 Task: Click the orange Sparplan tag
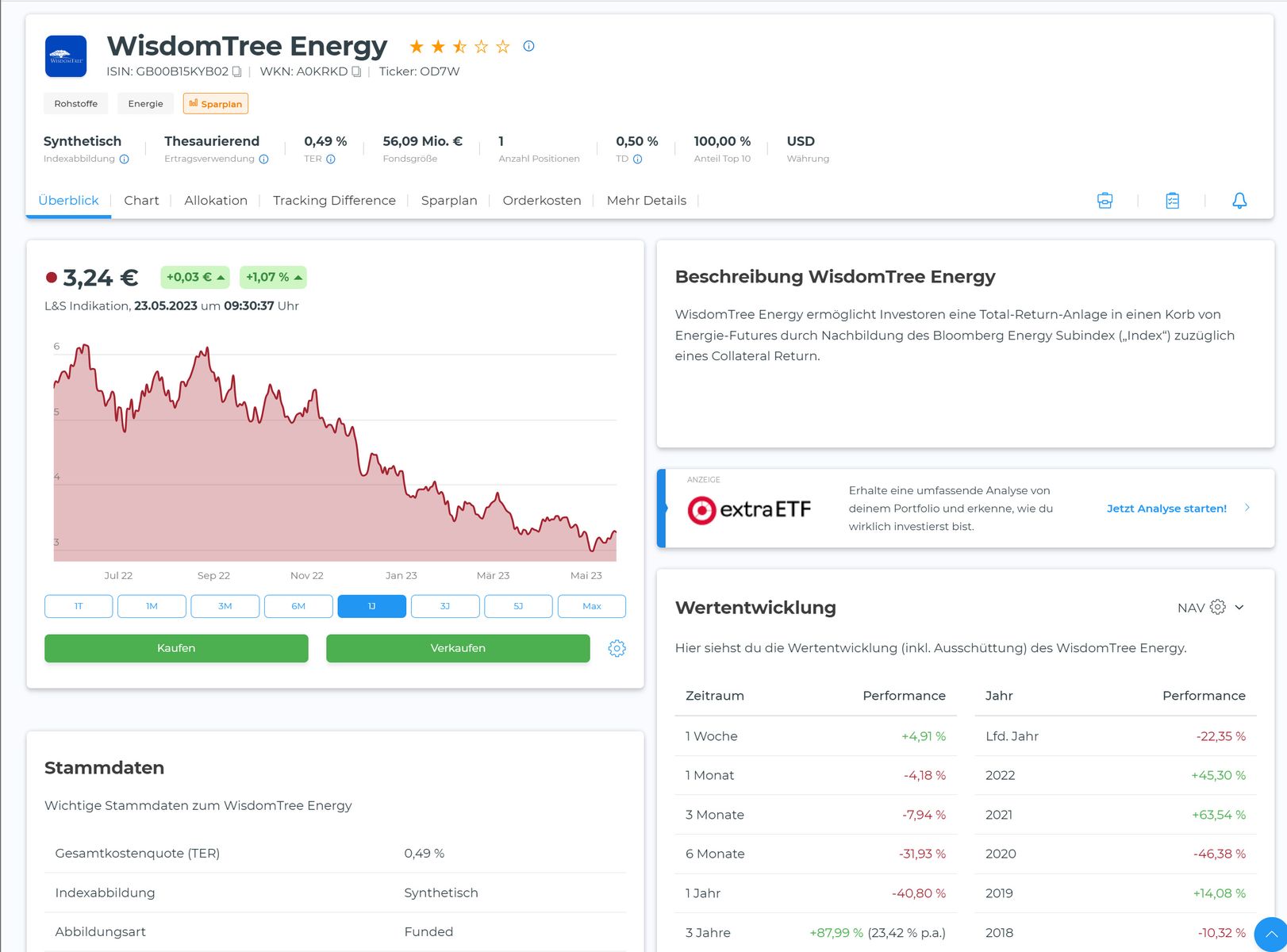click(x=216, y=104)
